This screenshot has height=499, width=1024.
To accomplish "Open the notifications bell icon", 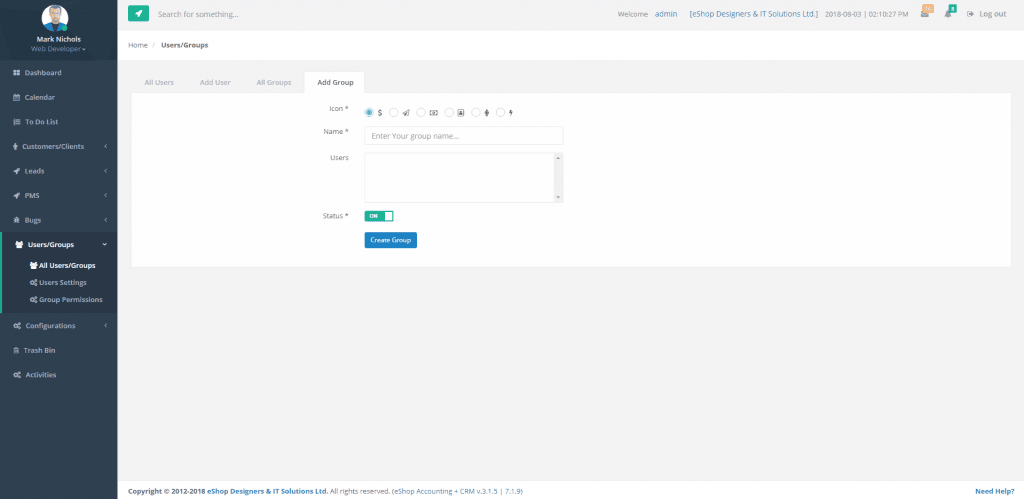I will [948, 14].
